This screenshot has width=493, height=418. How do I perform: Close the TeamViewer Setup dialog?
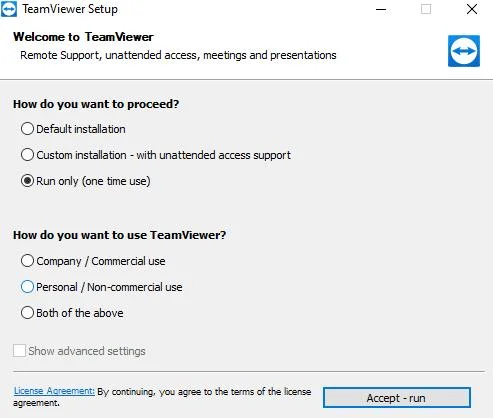click(x=472, y=9)
